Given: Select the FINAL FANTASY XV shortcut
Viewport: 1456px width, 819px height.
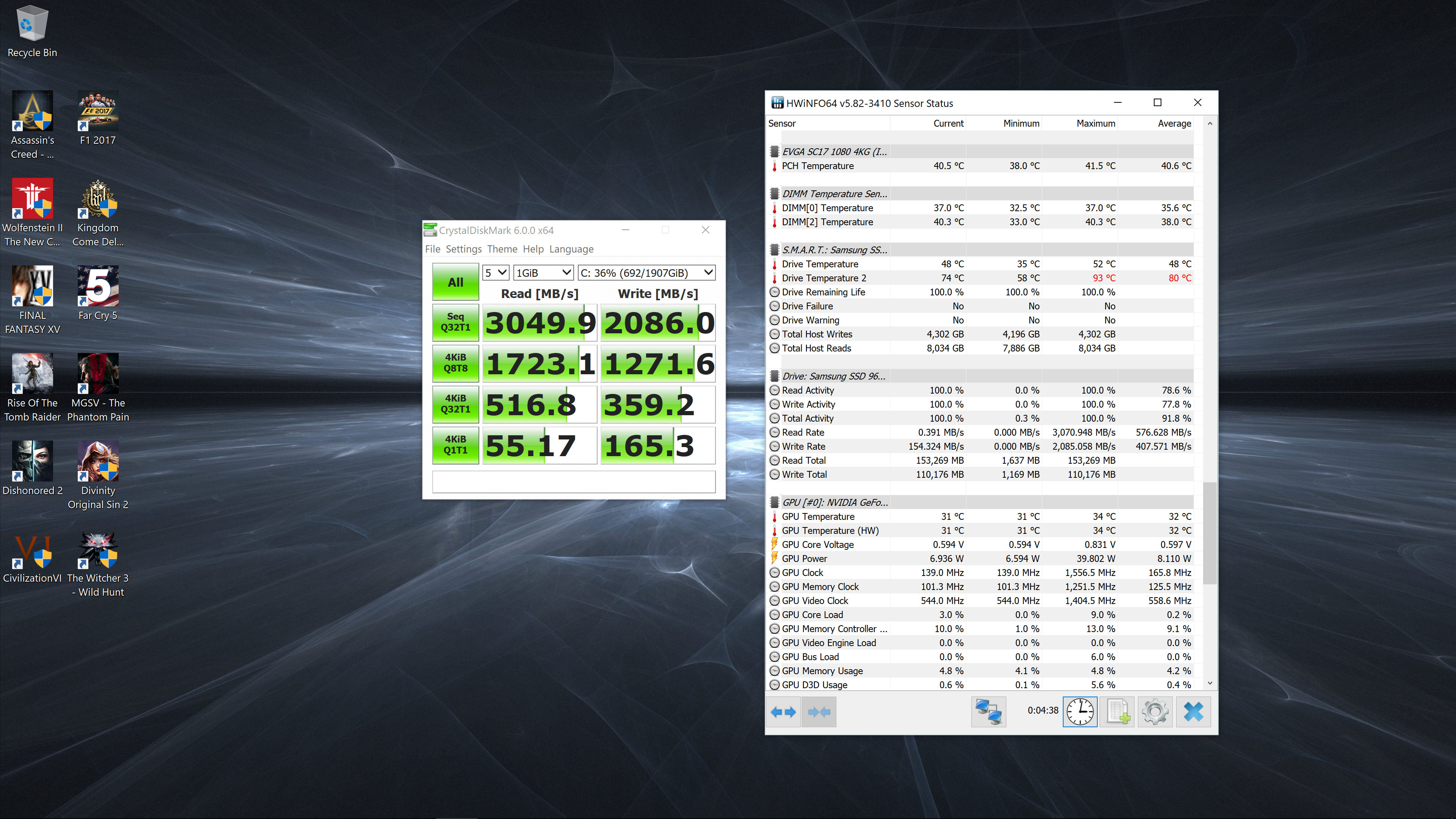Looking at the screenshot, I should [32, 300].
